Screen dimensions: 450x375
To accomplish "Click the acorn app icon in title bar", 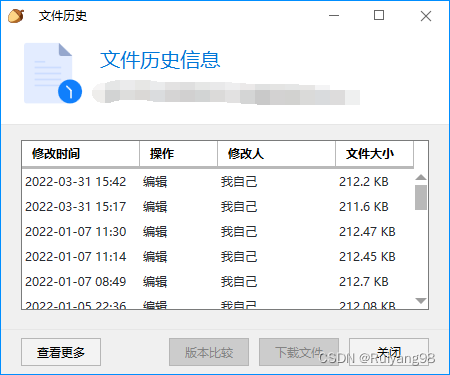I will click(16, 16).
